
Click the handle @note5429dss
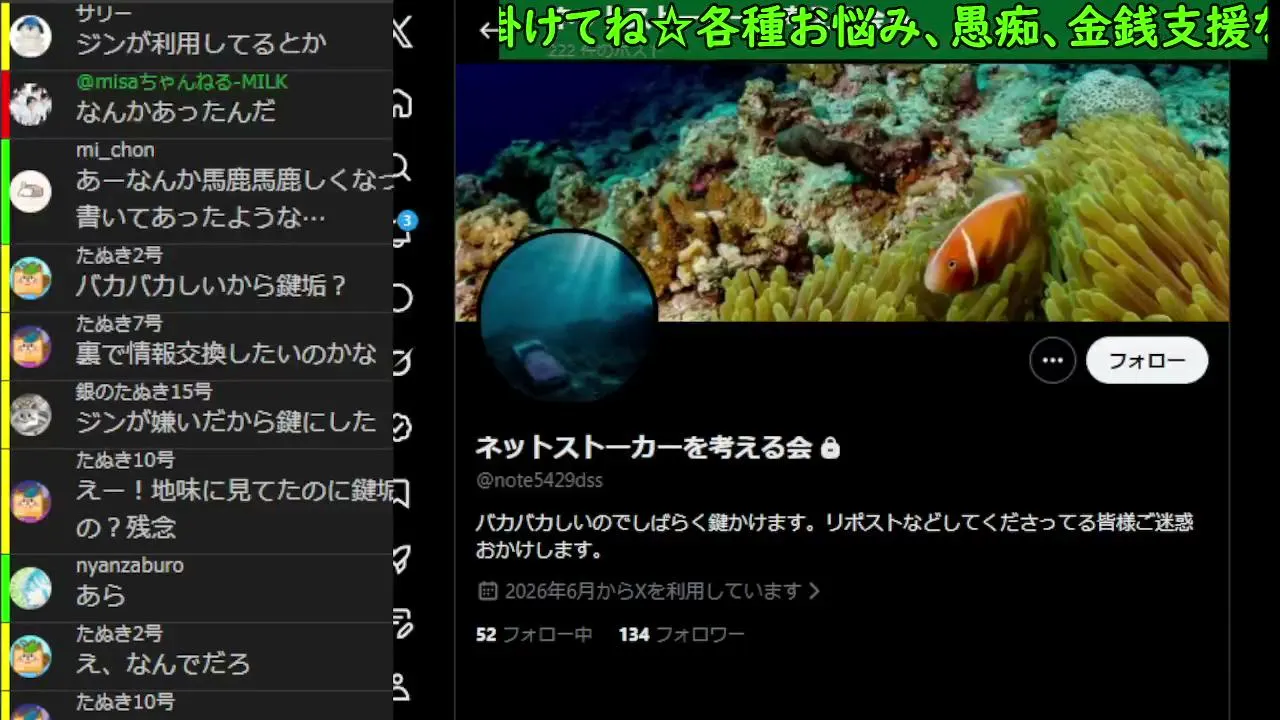tap(539, 480)
